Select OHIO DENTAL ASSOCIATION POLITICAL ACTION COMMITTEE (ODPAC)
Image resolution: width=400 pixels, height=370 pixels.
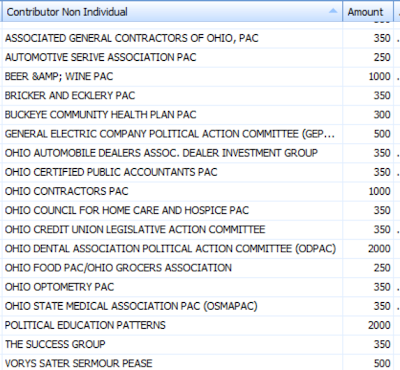200,249
